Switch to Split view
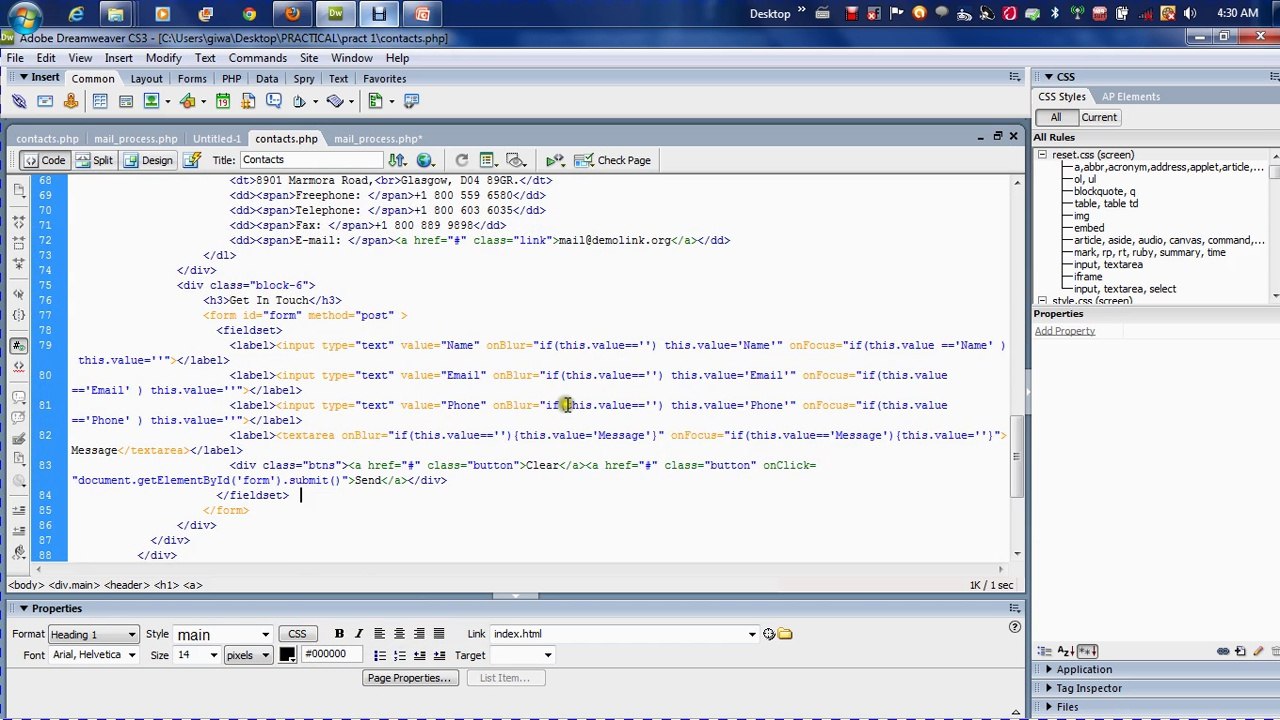1280x720 pixels. (x=94, y=160)
